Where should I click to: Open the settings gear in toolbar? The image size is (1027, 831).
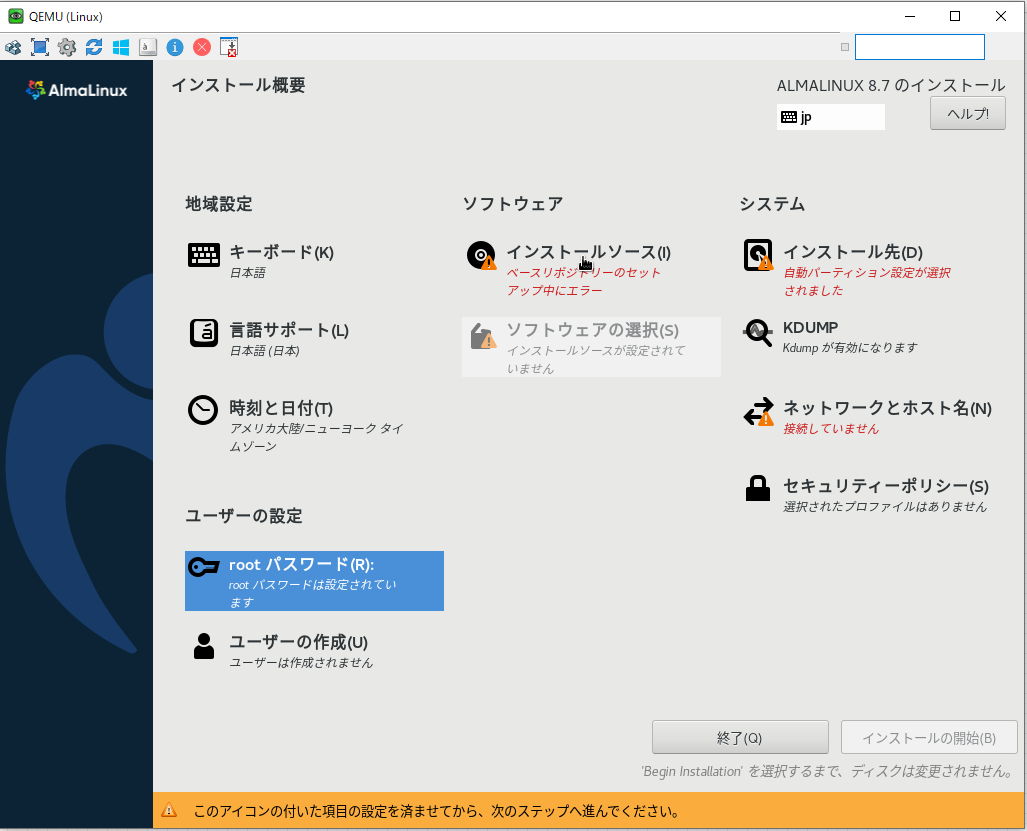click(67, 47)
